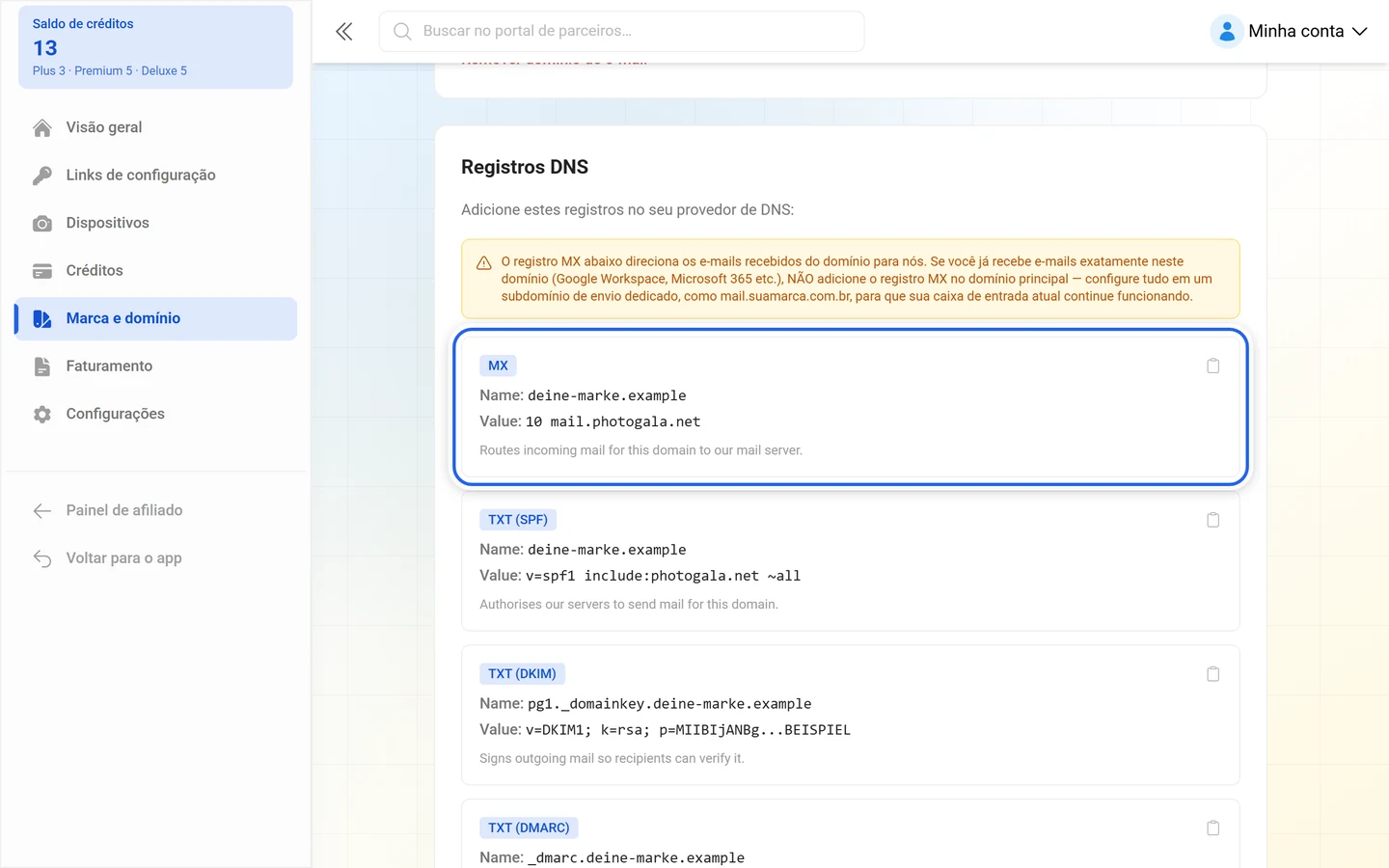Click the Voltar para o app return icon

tap(42, 558)
